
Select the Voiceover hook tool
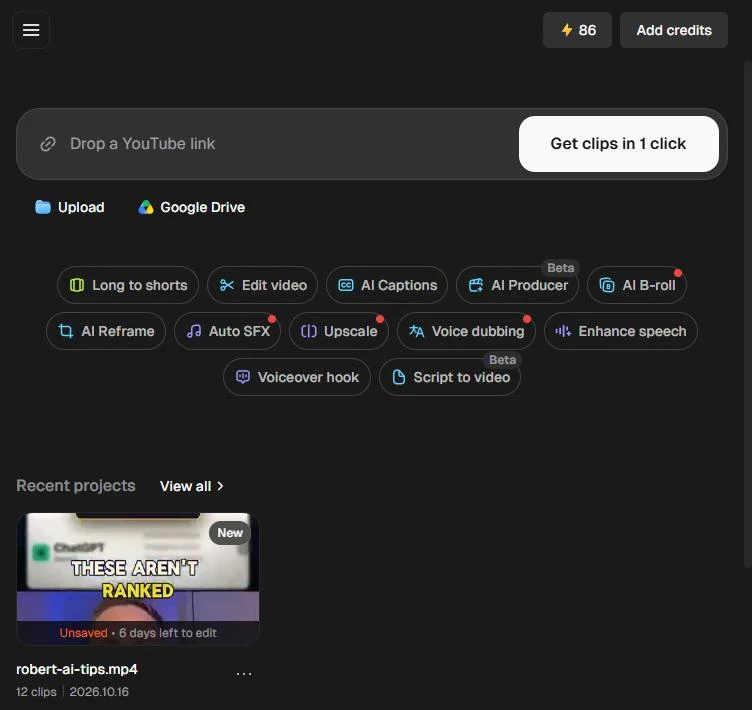click(x=296, y=377)
